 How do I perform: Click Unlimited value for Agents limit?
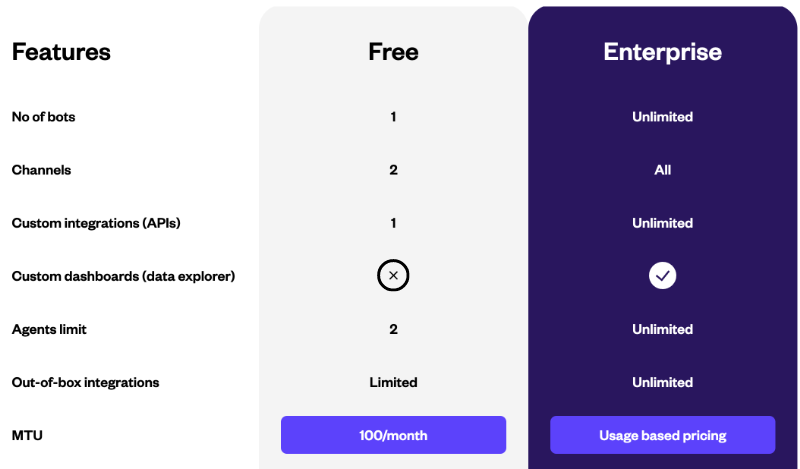pos(662,329)
